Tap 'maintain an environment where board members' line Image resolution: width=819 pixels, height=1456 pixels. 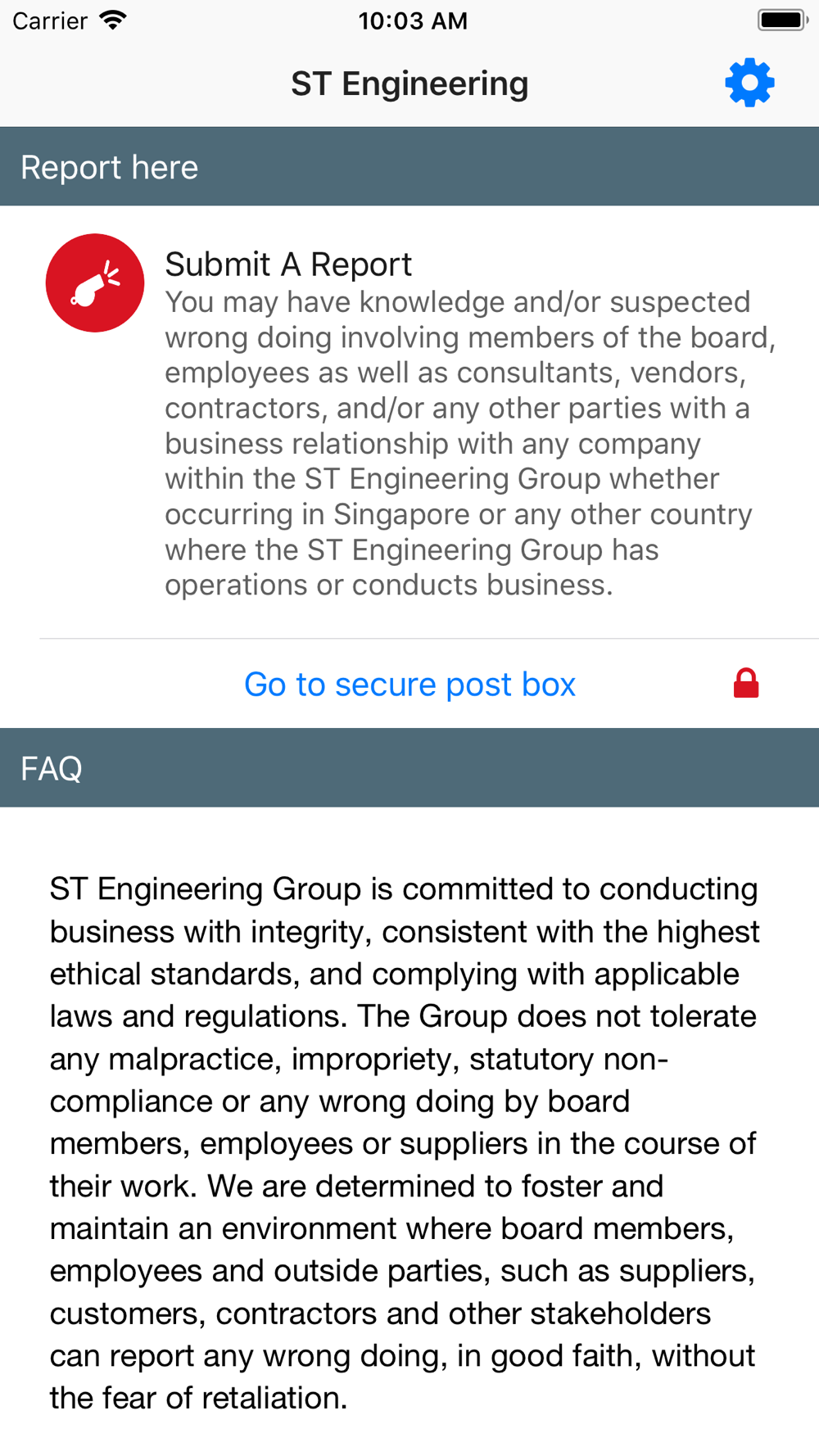tap(391, 1228)
